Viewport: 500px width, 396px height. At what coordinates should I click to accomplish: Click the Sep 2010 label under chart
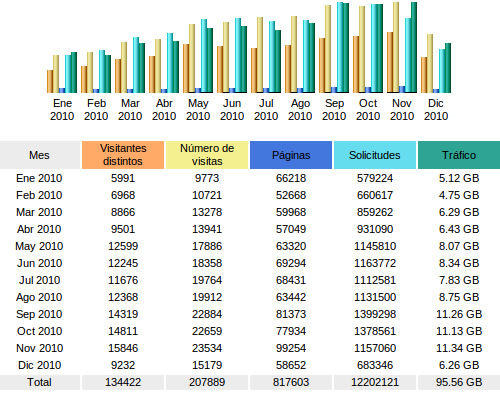point(334,110)
